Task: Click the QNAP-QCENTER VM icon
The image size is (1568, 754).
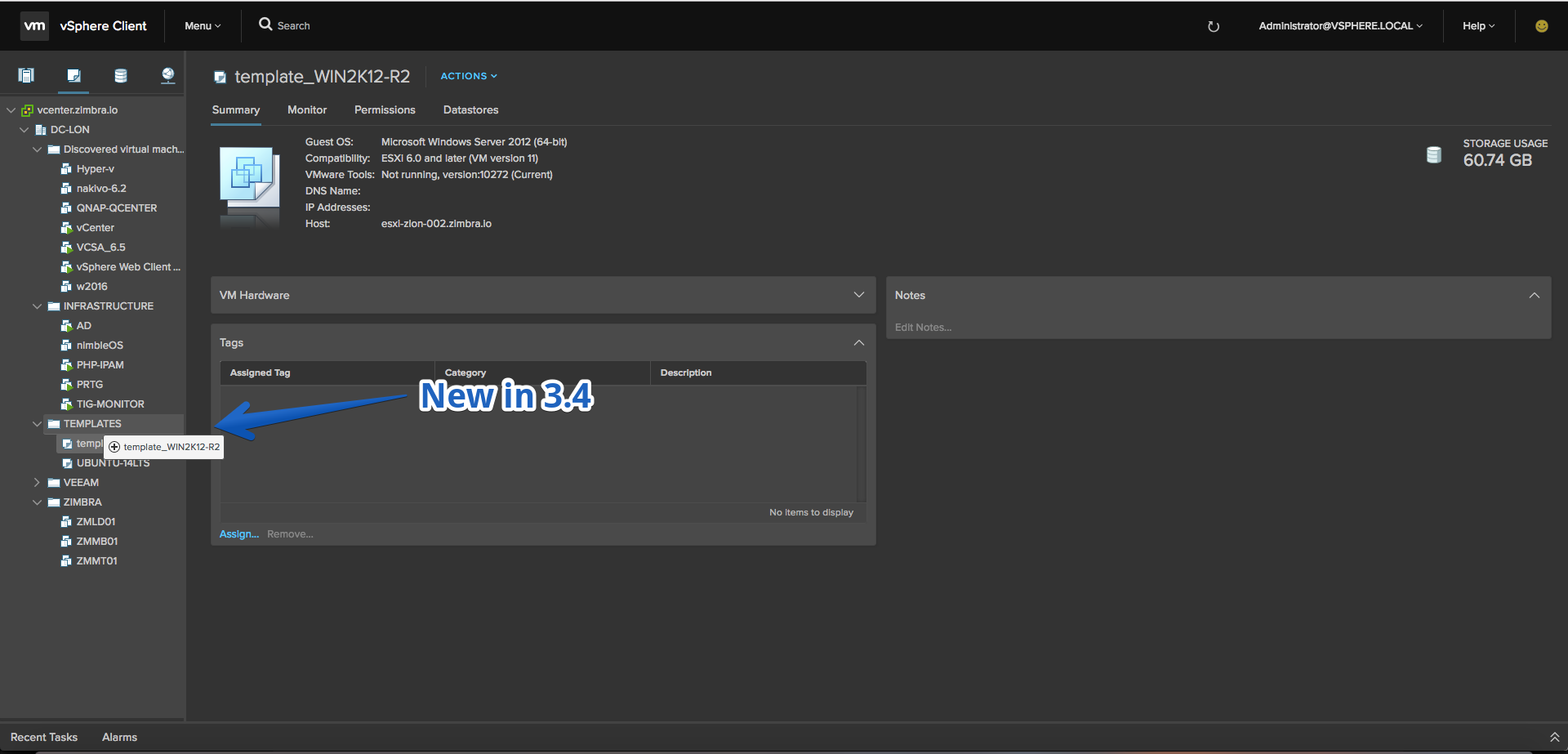Action: [x=67, y=208]
